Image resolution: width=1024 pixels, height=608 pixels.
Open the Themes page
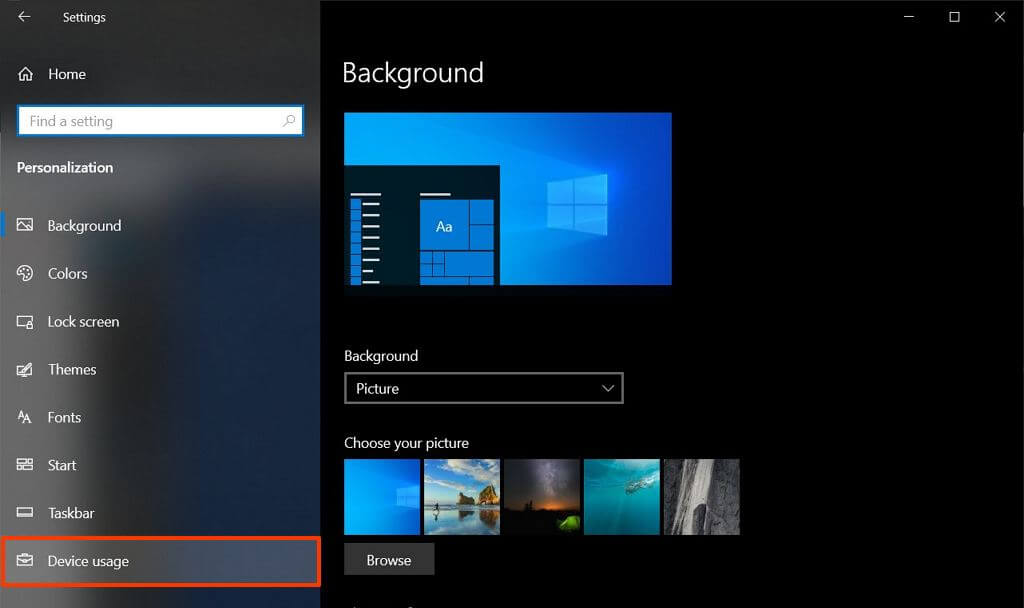point(160,370)
